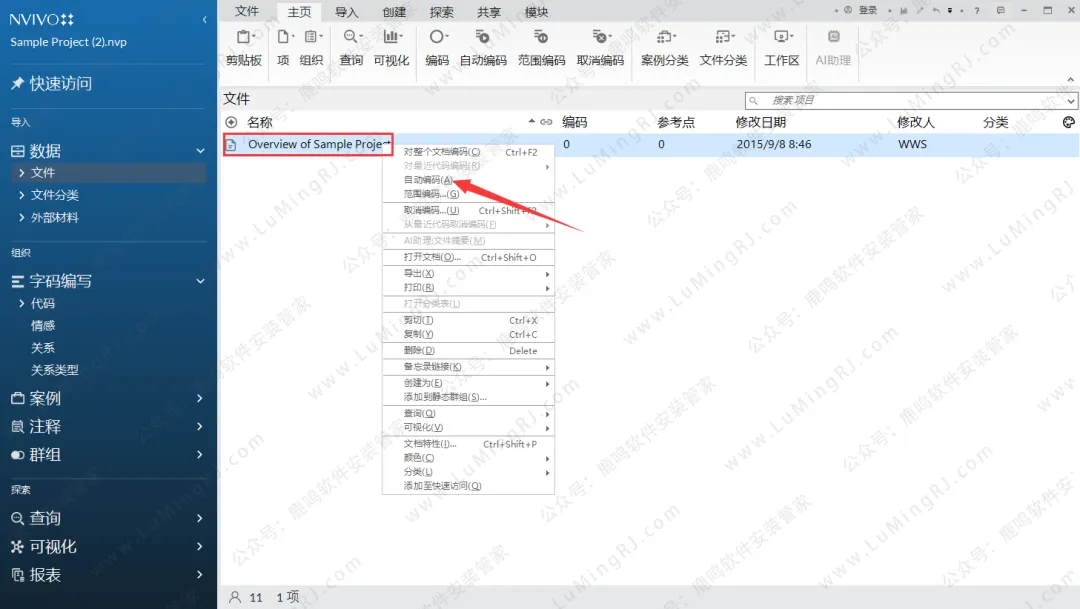Click the 范围编码 ribbon icon
The height and width of the screenshot is (609, 1080).
click(x=541, y=37)
